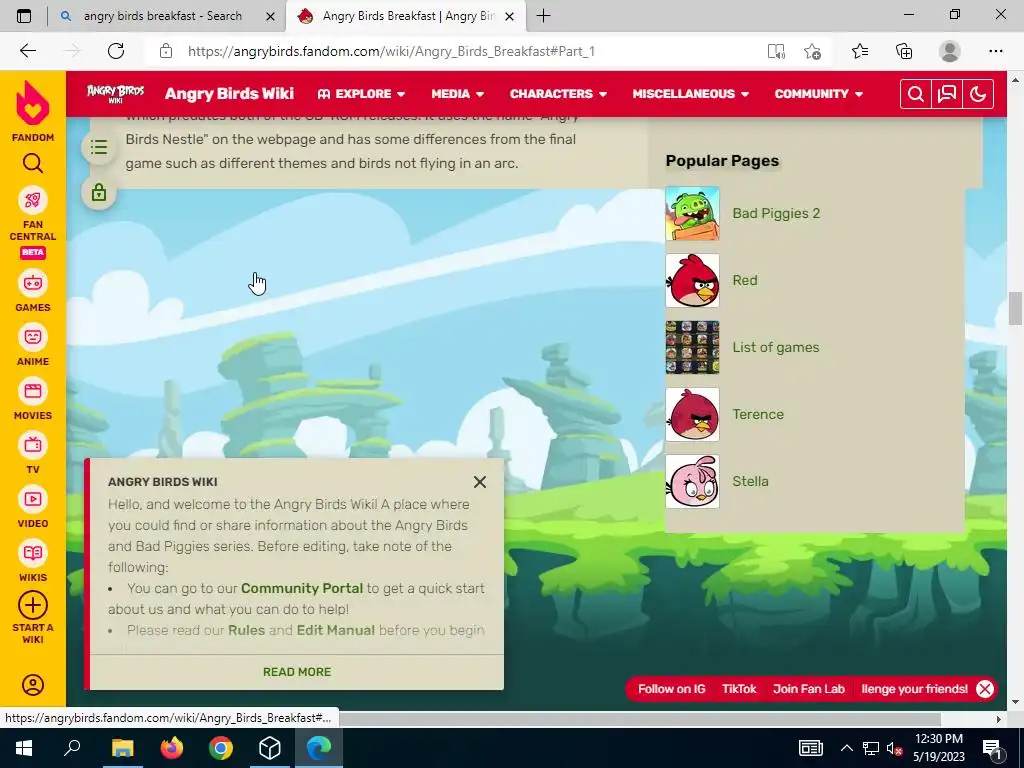The height and width of the screenshot is (768, 1024).
Task: Open Edge Settings and more menu
Action: pyautogui.click(x=995, y=51)
